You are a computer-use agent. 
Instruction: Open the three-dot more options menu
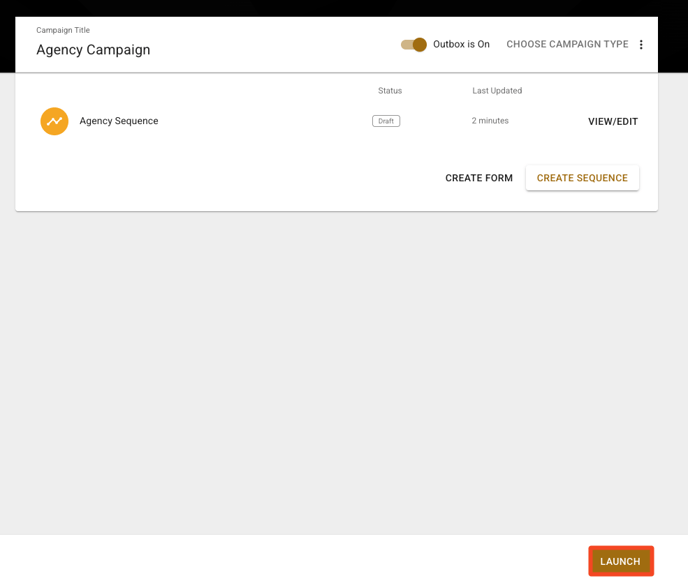pos(641,45)
